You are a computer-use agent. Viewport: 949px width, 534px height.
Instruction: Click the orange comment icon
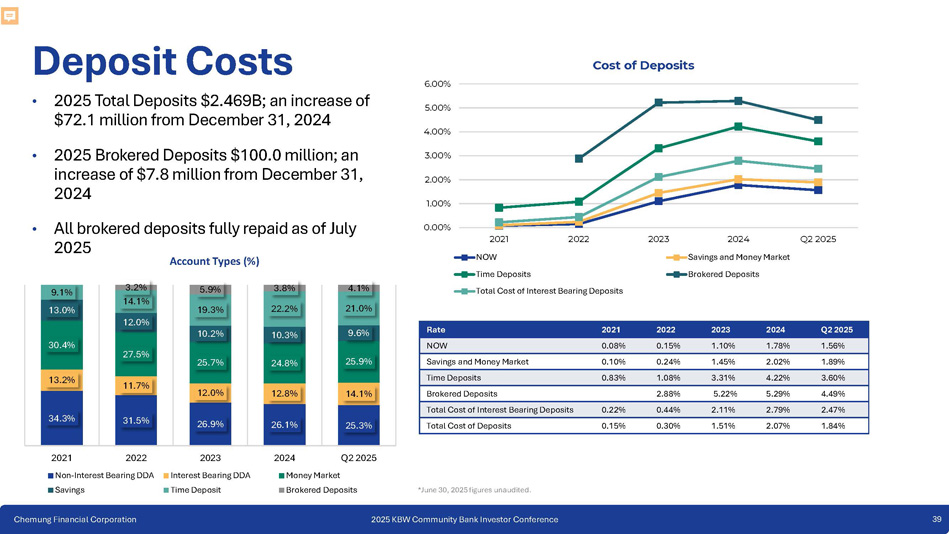click(x=11, y=15)
